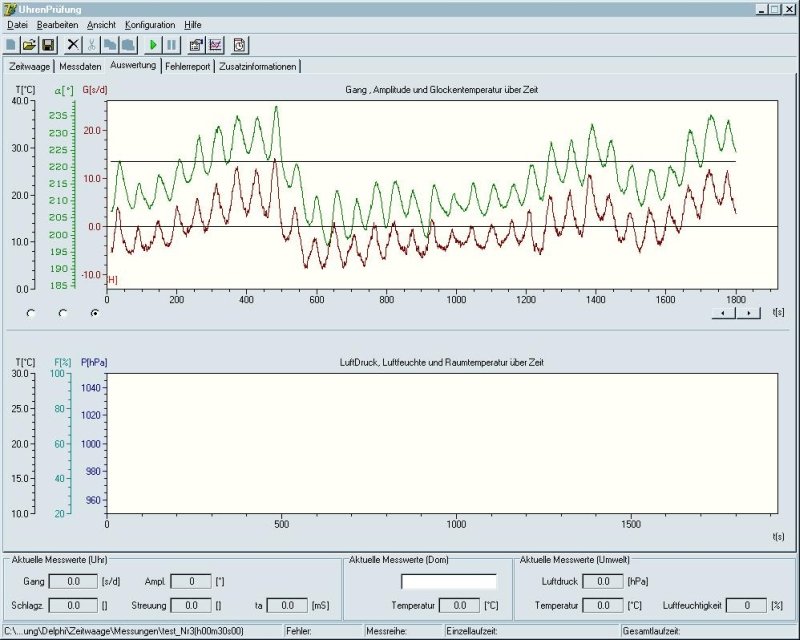
Task: Click the selected rightmost radio button below the chart
Action: [x=95, y=313]
